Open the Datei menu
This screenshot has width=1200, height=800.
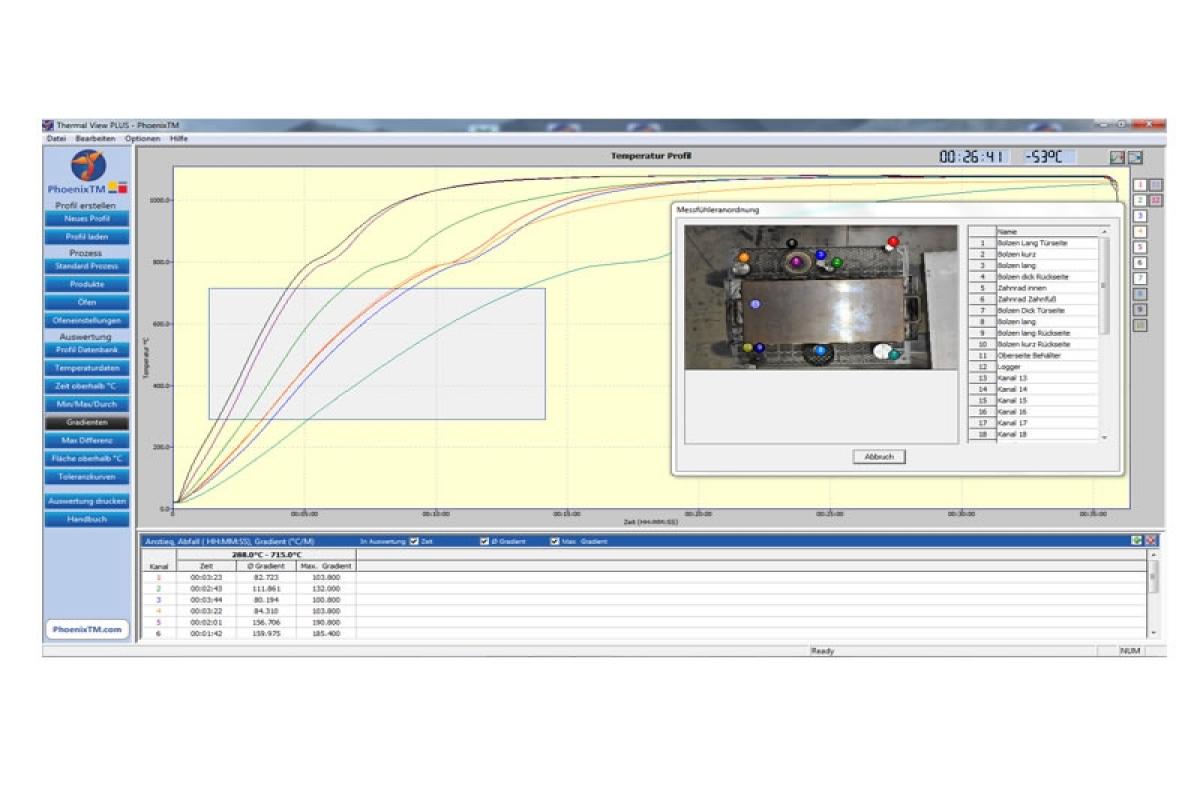(56, 138)
